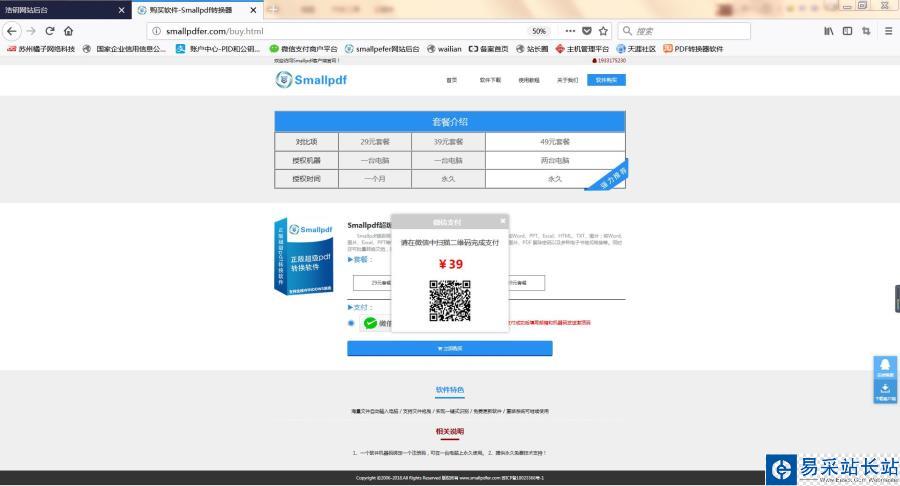Open the 微信支付商户平台 bookmark
The image size is (900, 486).
[304, 49]
